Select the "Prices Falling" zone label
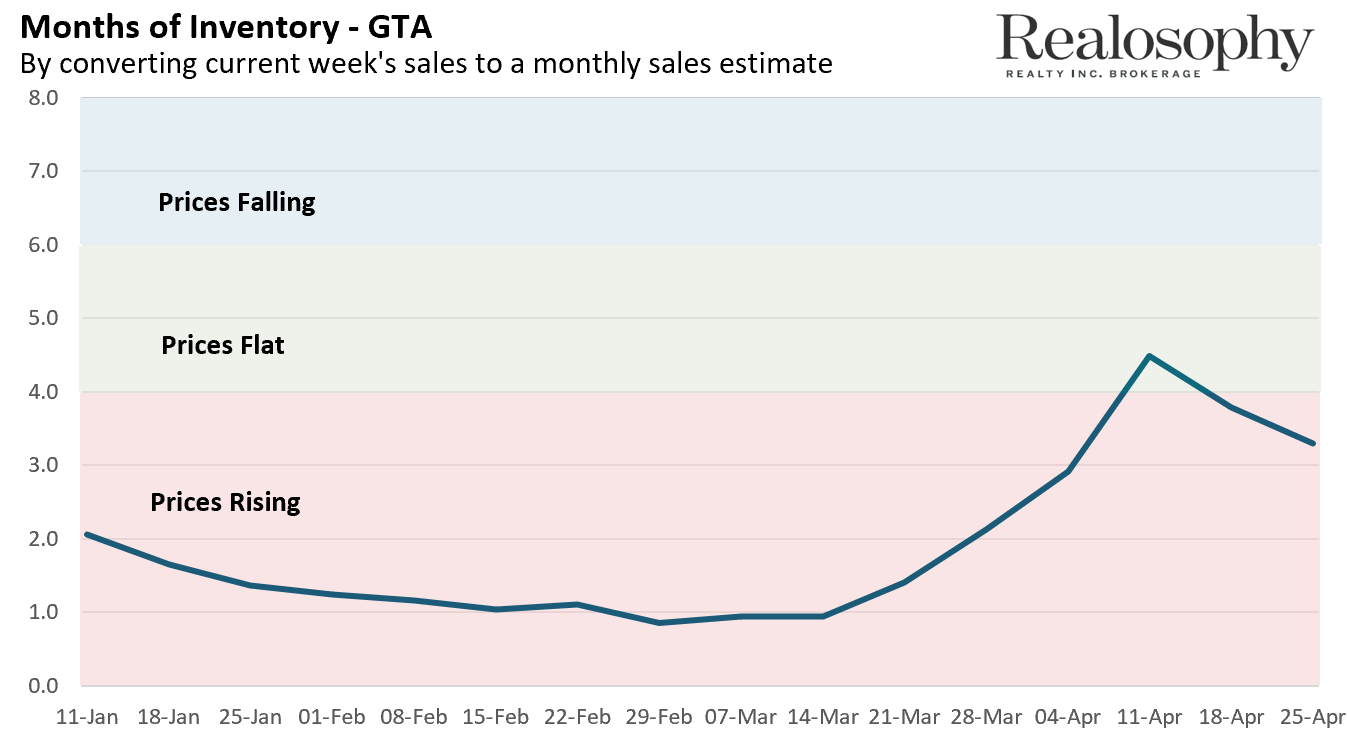The width and height of the screenshot is (1347, 742). click(237, 203)
